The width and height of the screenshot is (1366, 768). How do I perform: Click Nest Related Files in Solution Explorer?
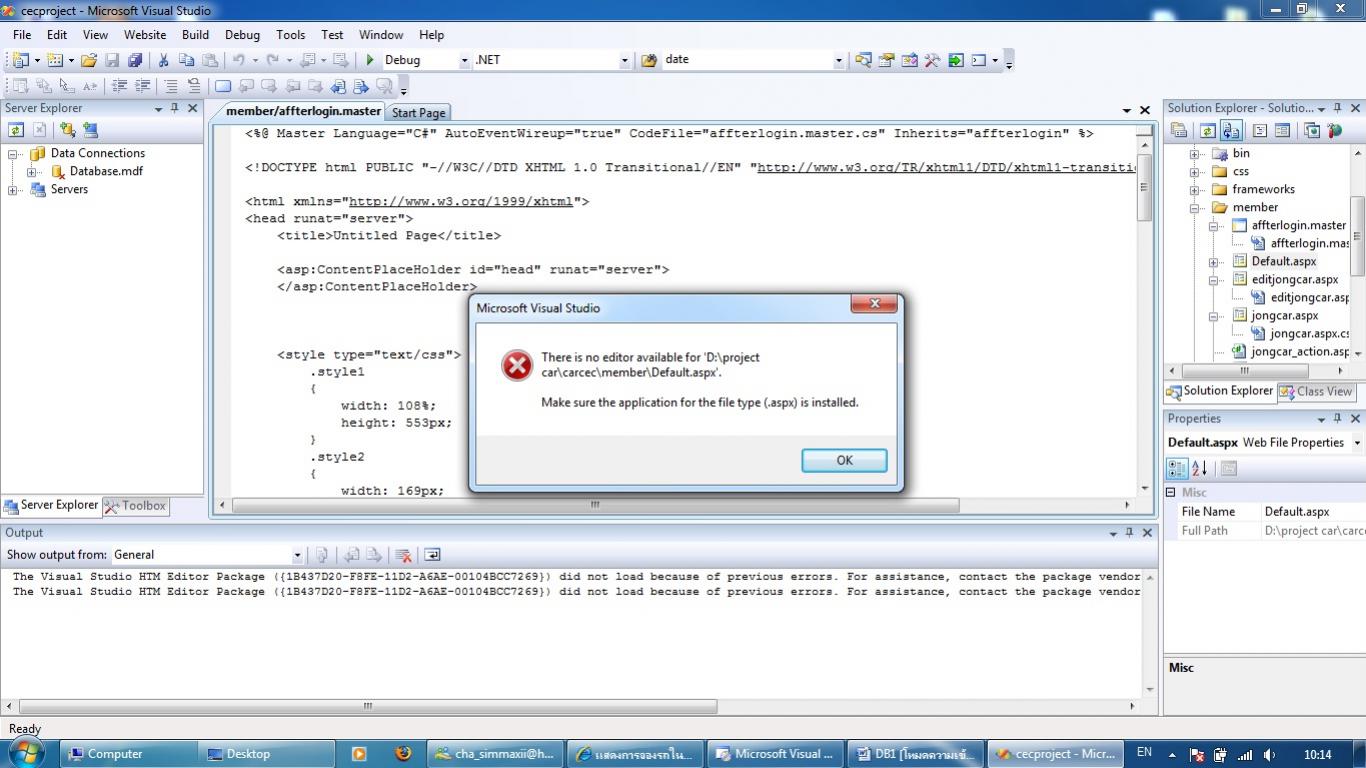[x=1231, y=130]
